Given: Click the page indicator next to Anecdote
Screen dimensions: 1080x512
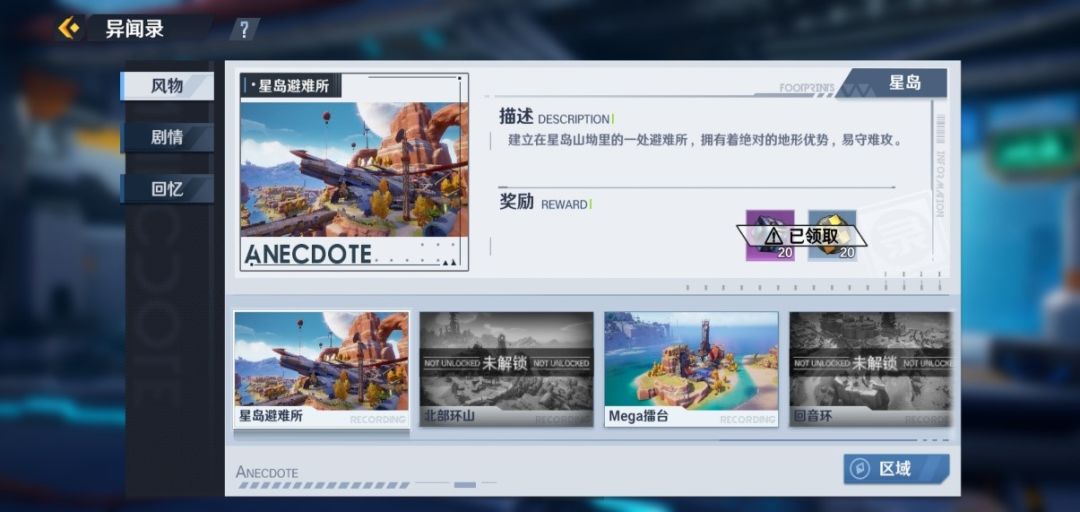Looking at the screenshot, I should click(x=465, y=484).
